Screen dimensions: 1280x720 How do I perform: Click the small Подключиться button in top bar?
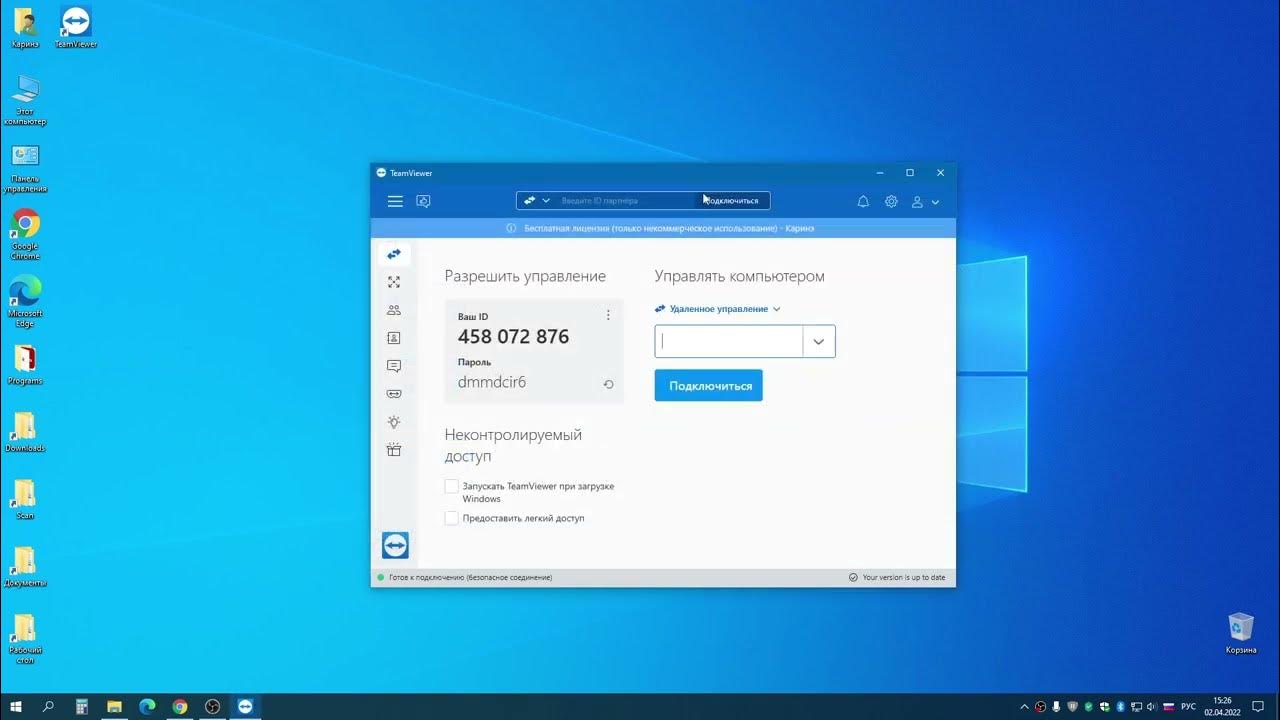(732, 201)
